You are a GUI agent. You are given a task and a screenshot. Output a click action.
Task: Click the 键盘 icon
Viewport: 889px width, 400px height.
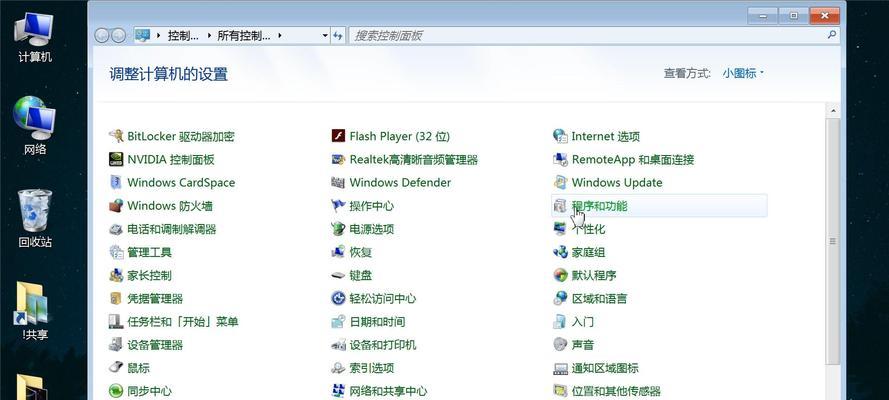pos(338,275)
